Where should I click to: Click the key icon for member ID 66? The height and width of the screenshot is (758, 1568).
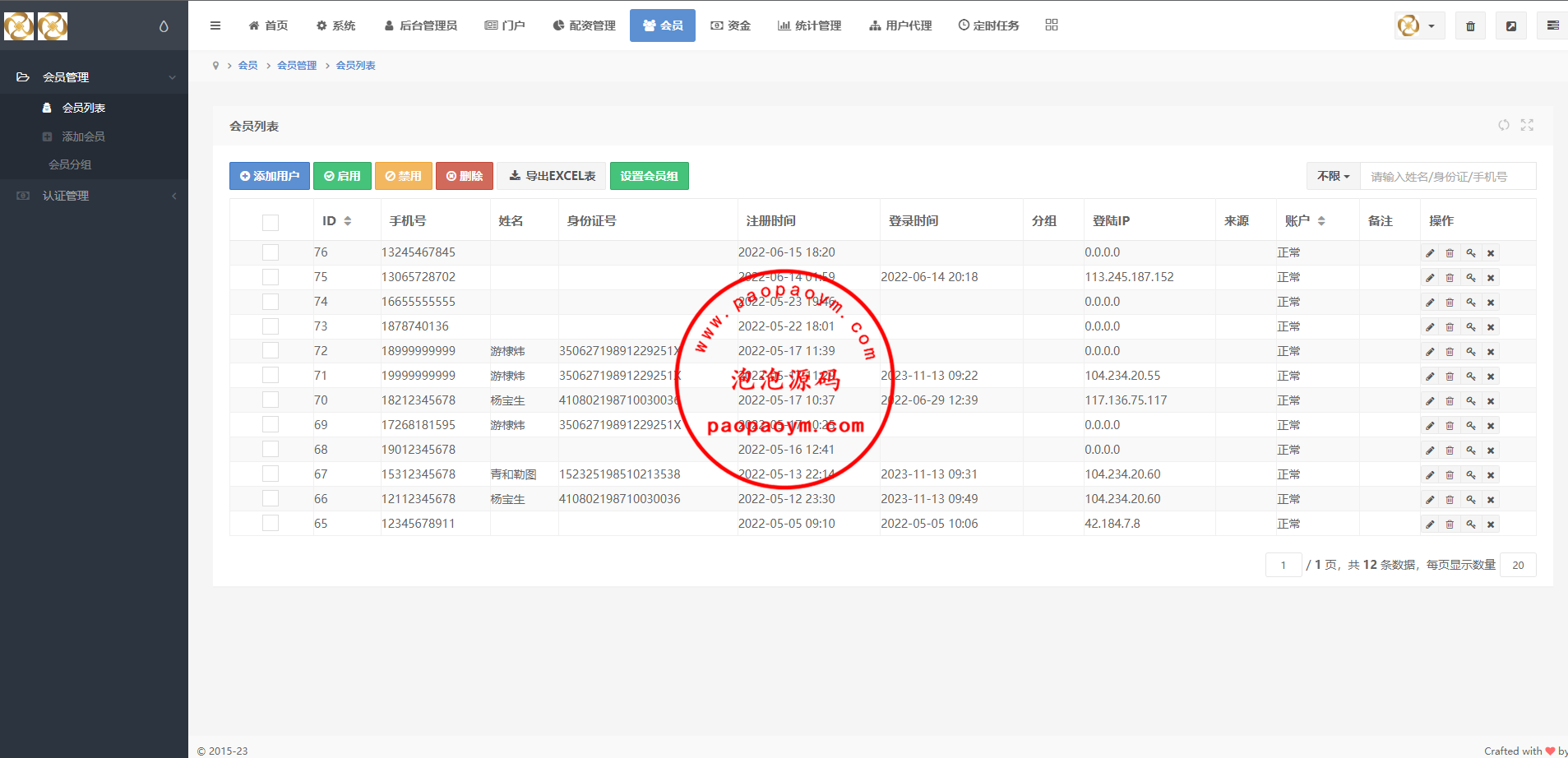(x=1471, y=500)
